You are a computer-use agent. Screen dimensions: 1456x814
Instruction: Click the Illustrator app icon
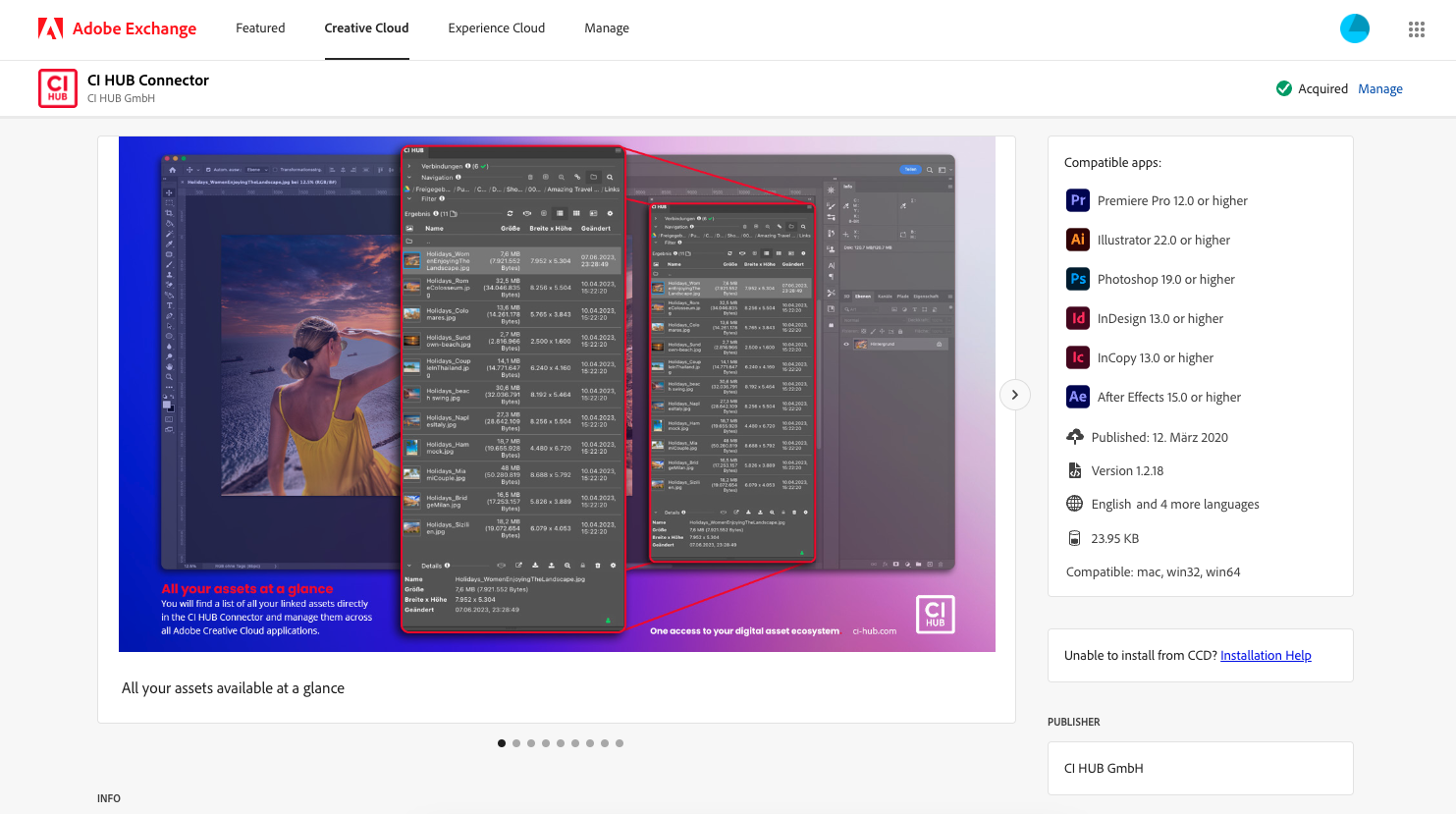pos(1077,240)
